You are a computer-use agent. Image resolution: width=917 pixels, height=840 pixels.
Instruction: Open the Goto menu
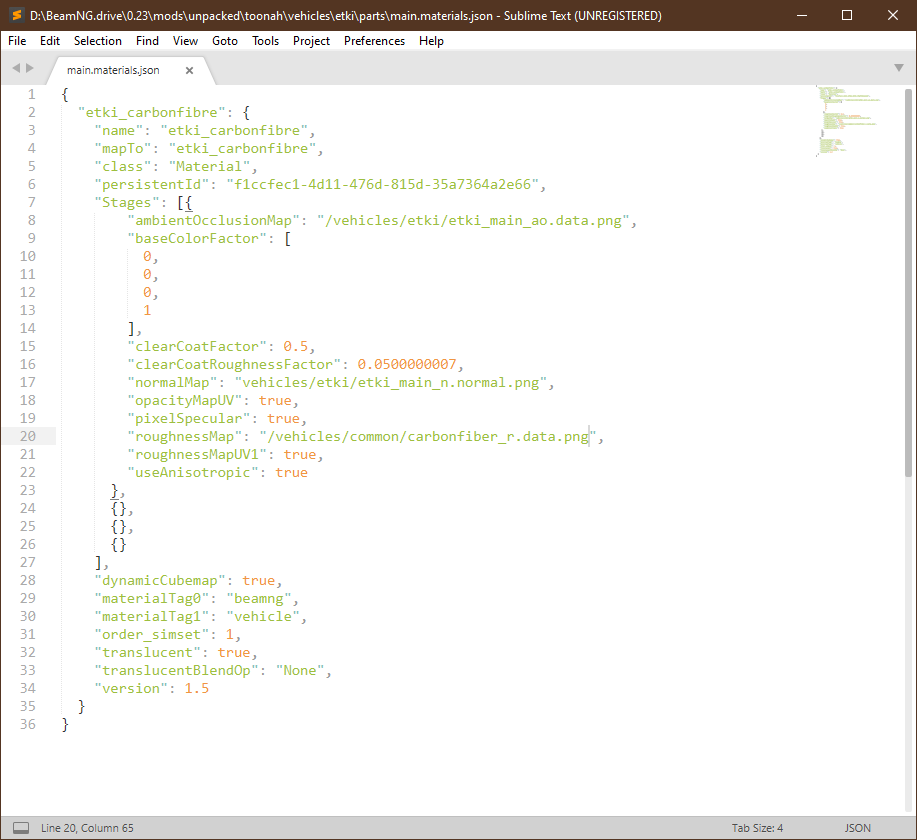pos(225,41)
